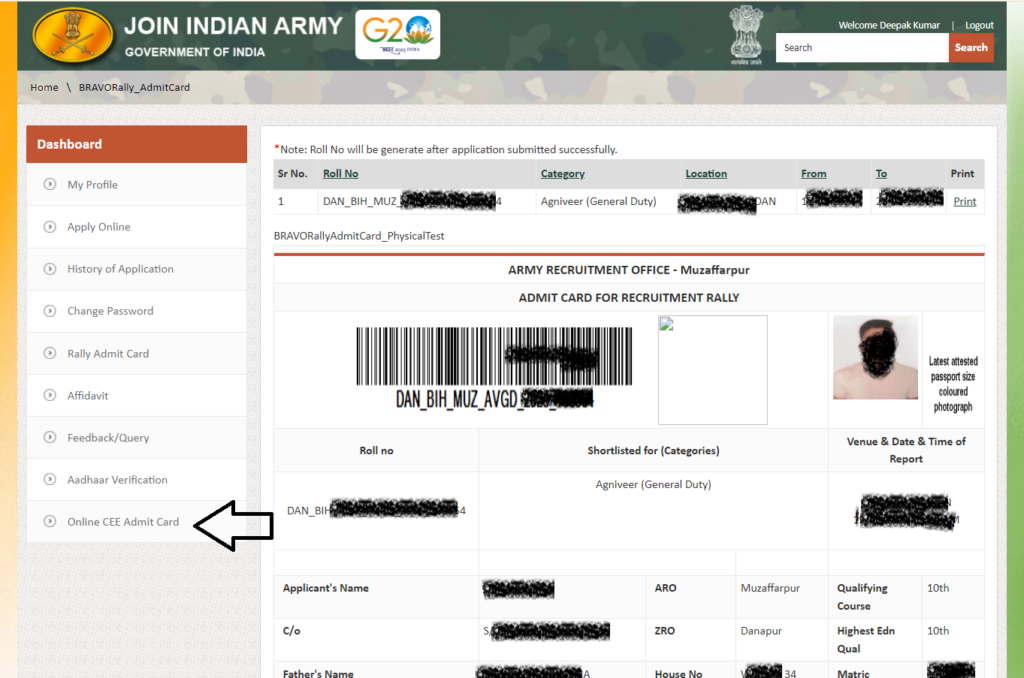The height and width of the screenshot is (678, 1024).
Task: Click Agniveer (General Duty) in table row
Action: click(x=598, y=201)
